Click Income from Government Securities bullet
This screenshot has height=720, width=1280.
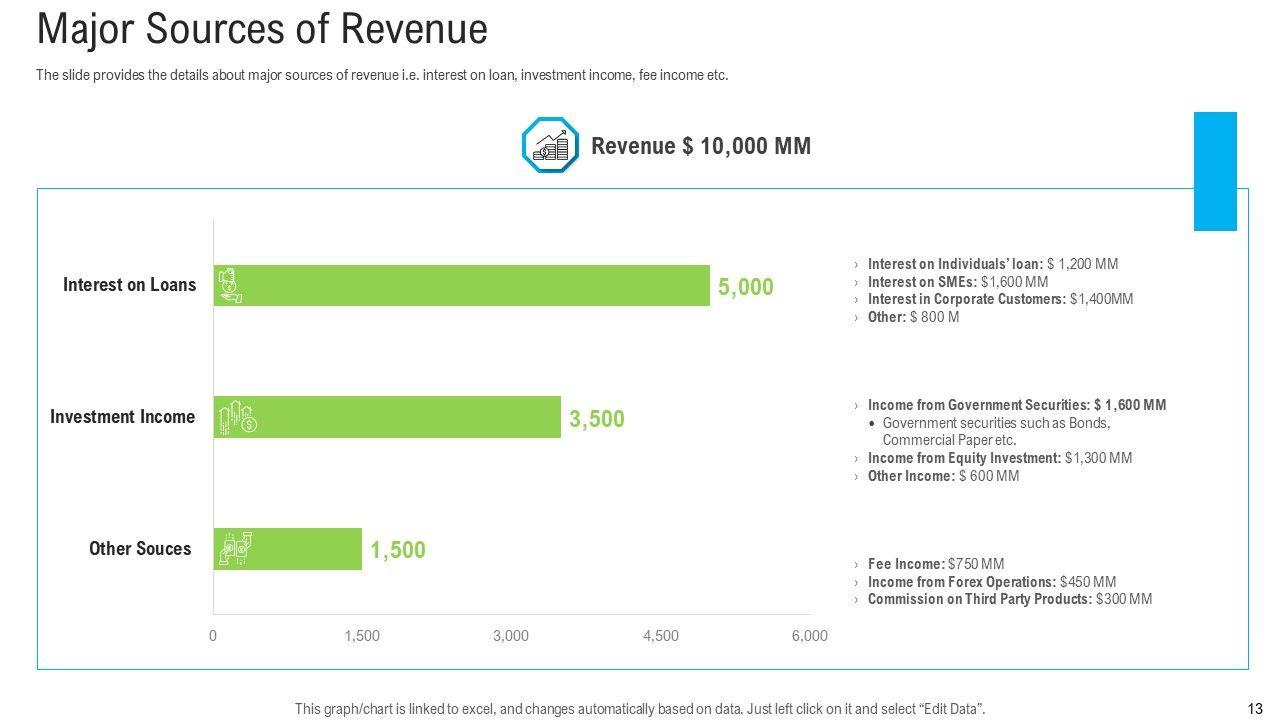click(1016, 405)
